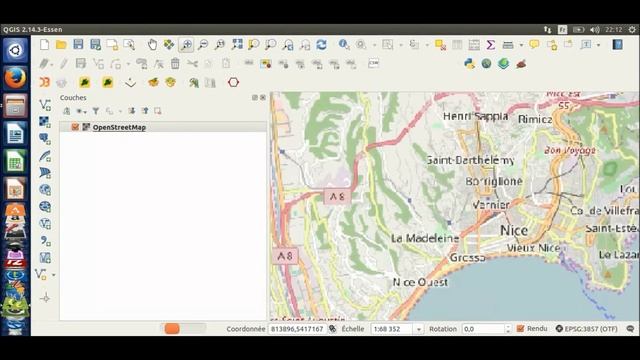Add a PostGIS layer from side toolbar

45,139
